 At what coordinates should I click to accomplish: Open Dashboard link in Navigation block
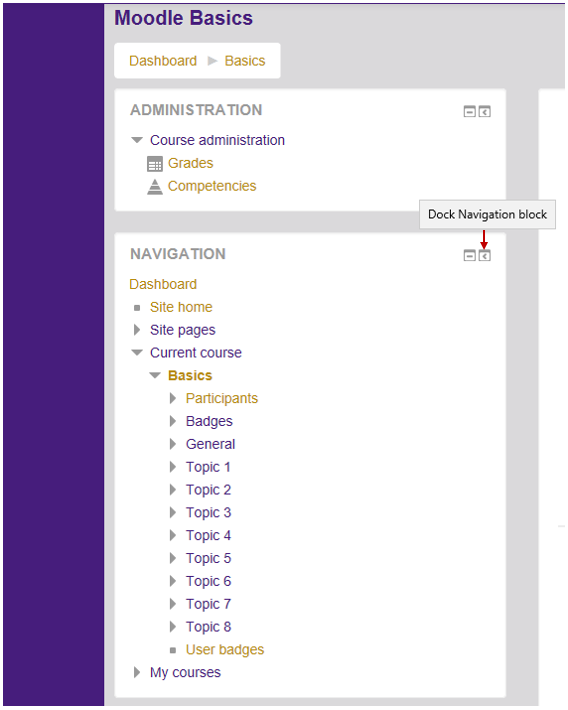point(163,284)
